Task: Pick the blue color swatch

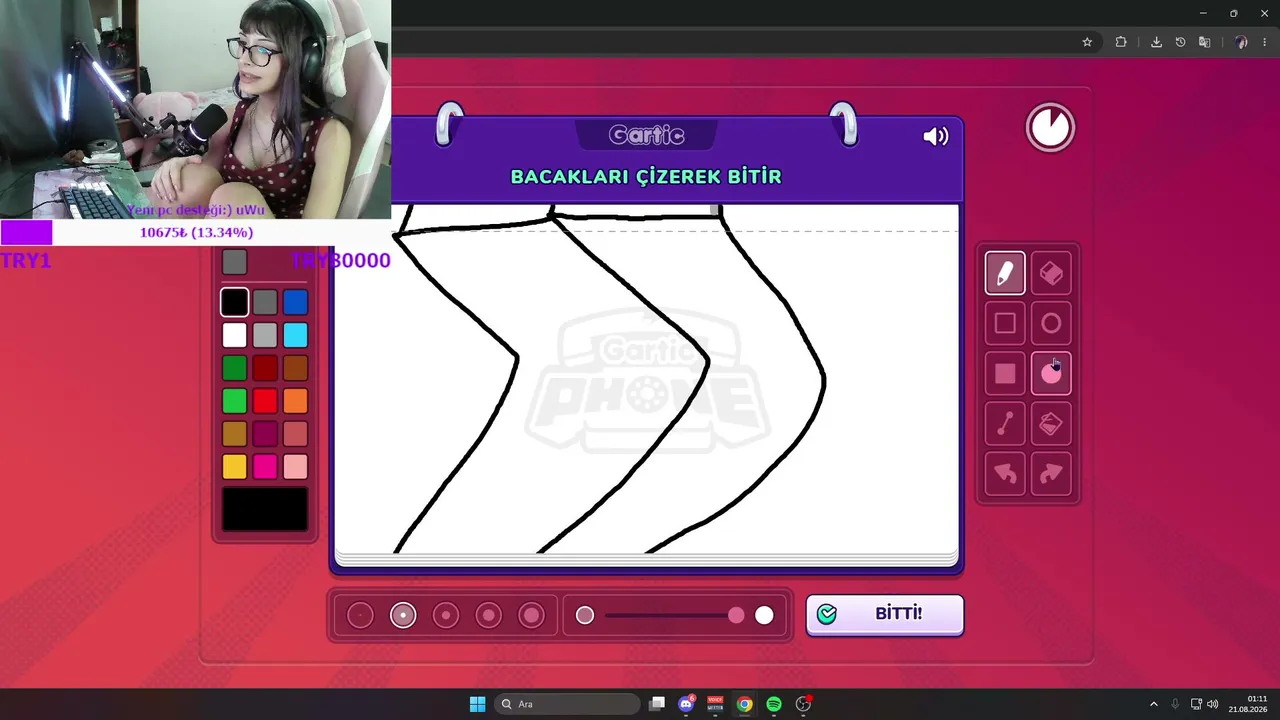Action: point(295,302)
